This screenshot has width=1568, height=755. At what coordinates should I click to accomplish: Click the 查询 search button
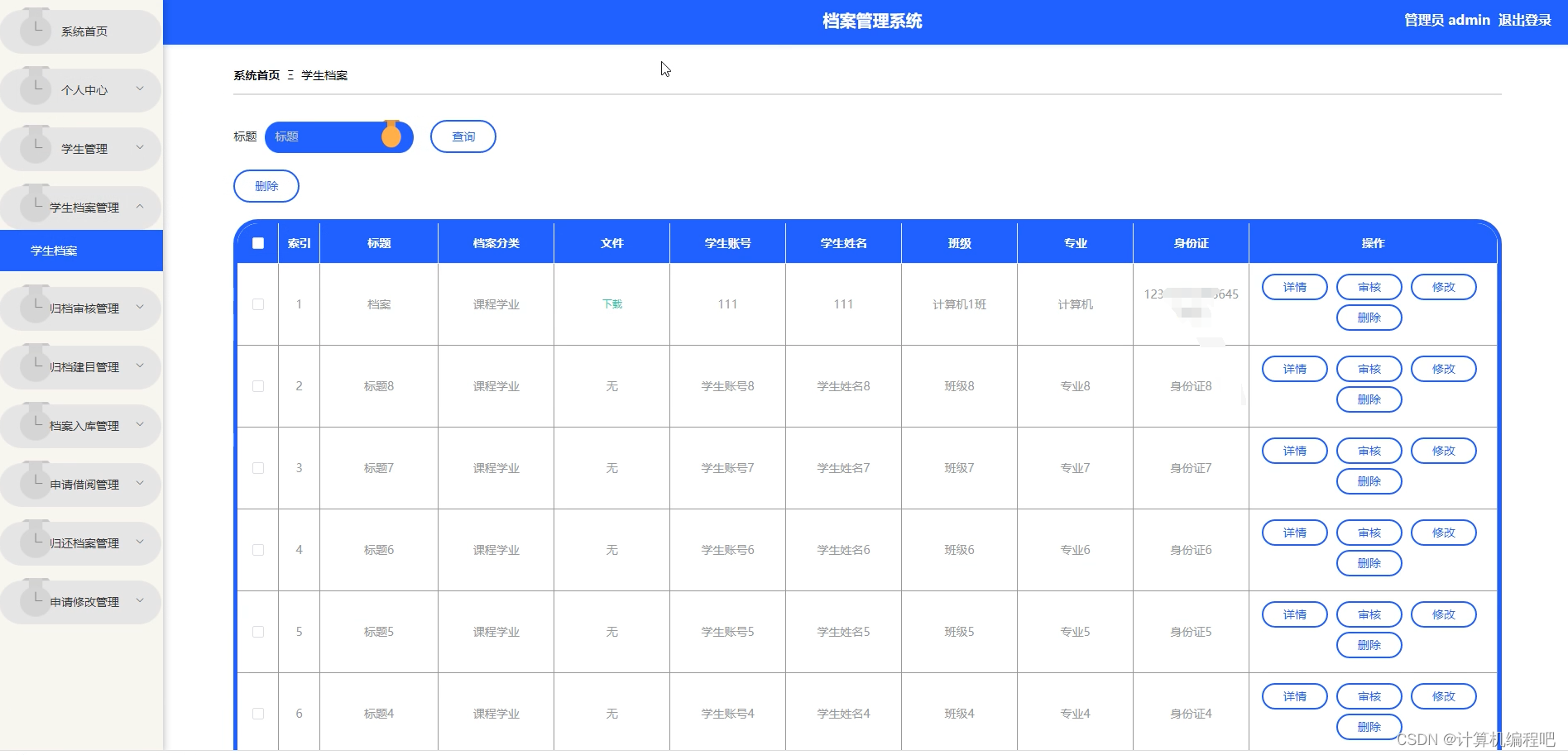pyautogui.click(x=463, y=136)
